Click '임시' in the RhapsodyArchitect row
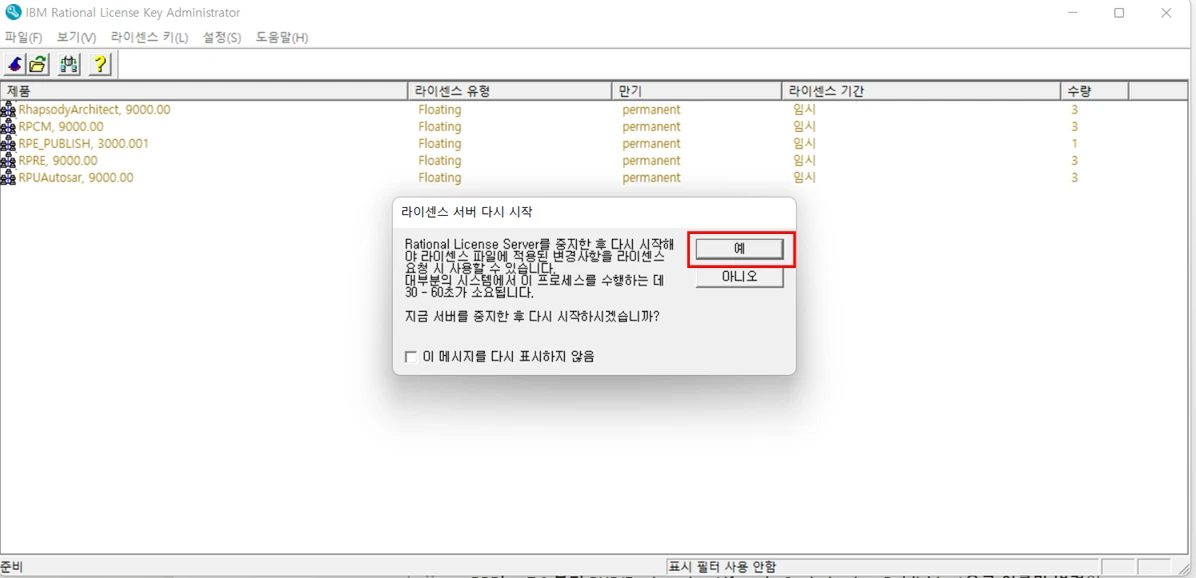The image size is (1196, 578). [804, 110]
